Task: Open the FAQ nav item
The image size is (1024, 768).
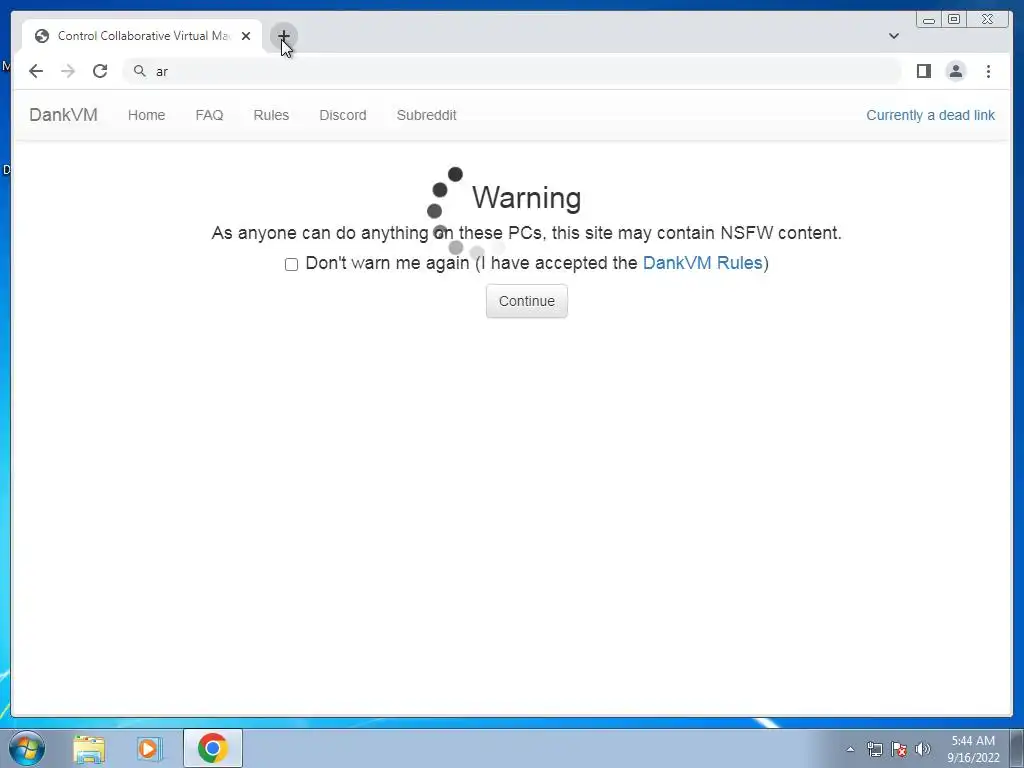Action: [x=209, y=115]
